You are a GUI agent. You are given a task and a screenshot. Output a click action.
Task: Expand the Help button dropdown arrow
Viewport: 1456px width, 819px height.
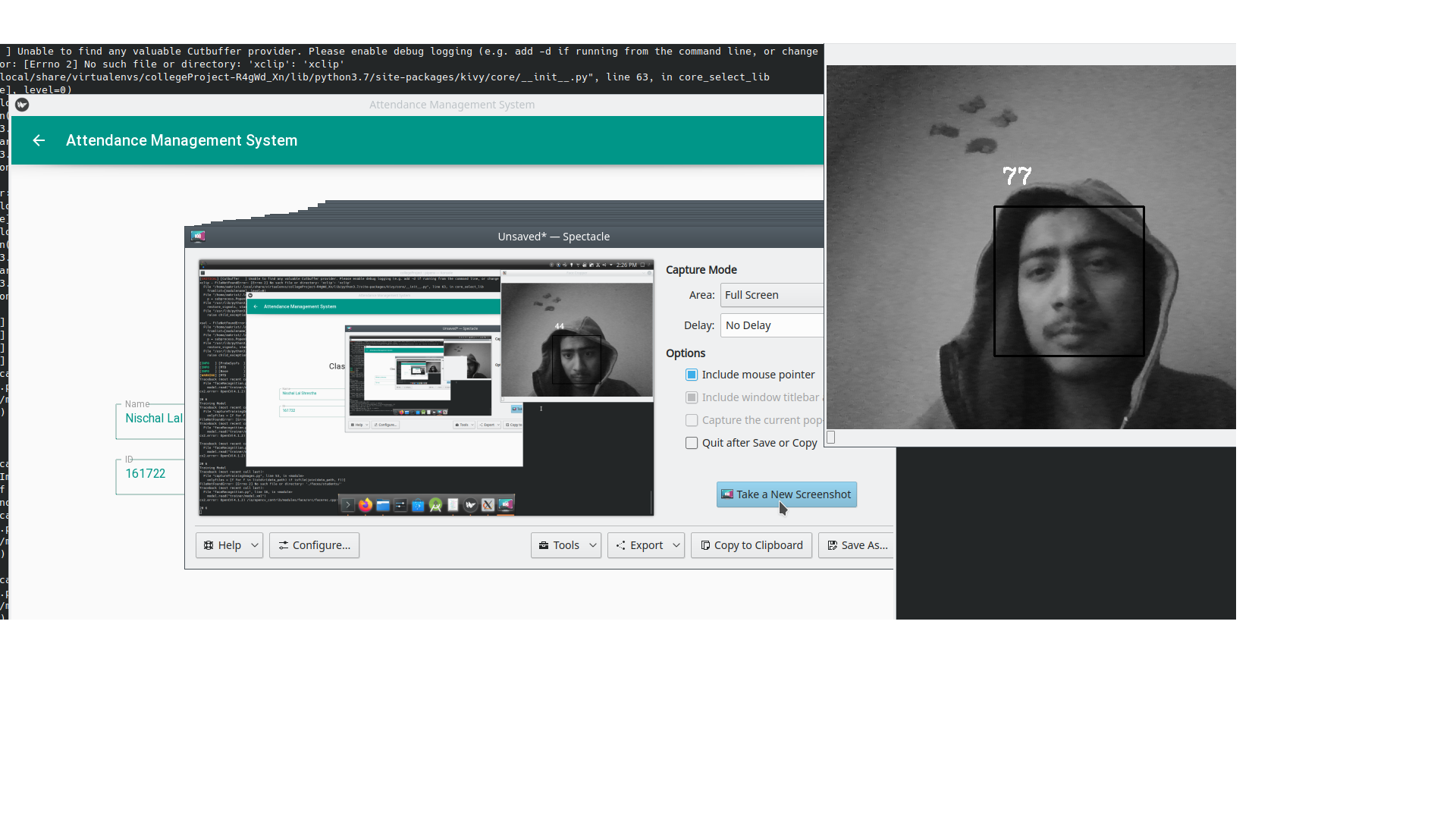(255, 545)
